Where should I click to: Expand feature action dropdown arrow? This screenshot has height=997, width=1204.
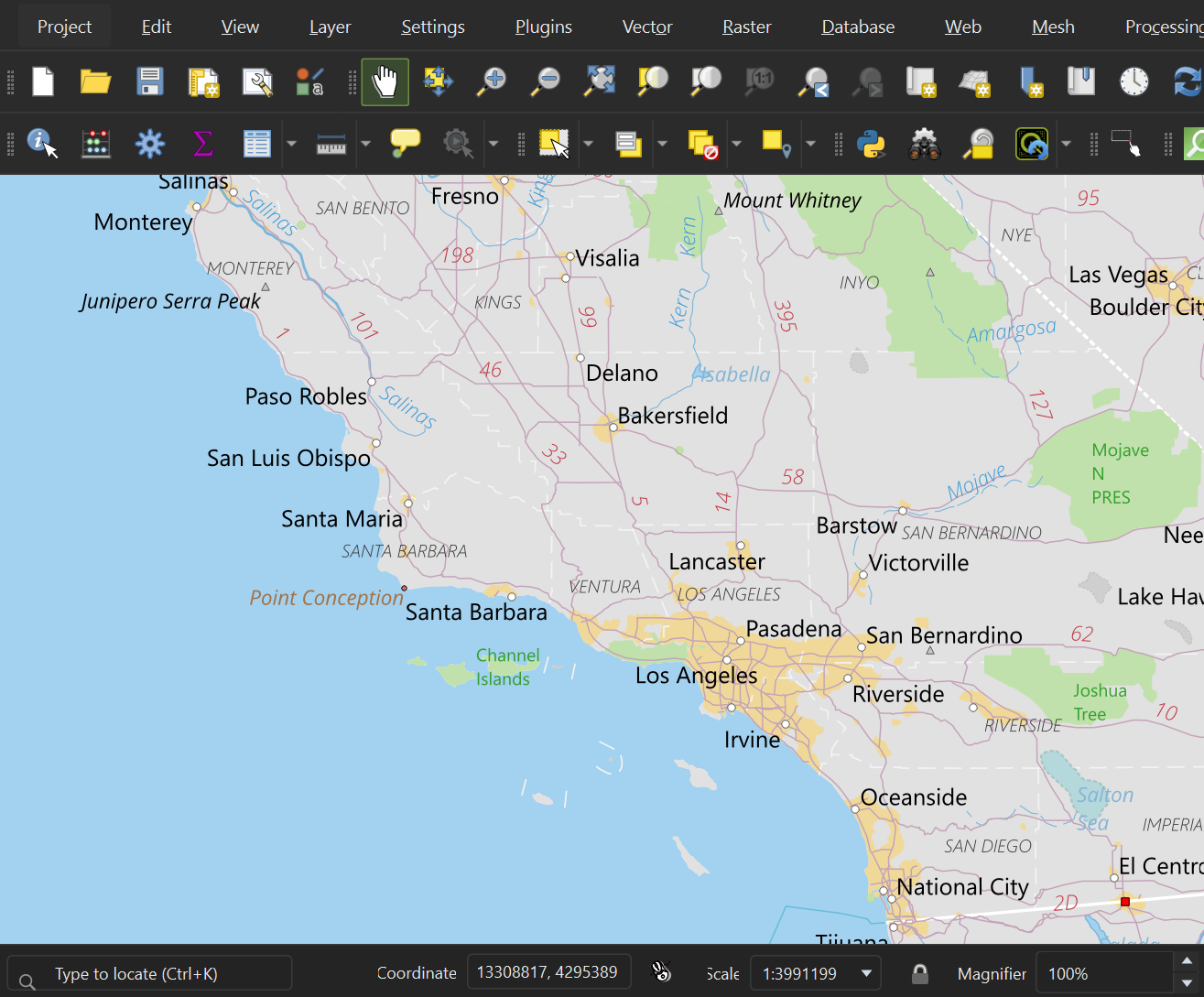coord(493,144)
